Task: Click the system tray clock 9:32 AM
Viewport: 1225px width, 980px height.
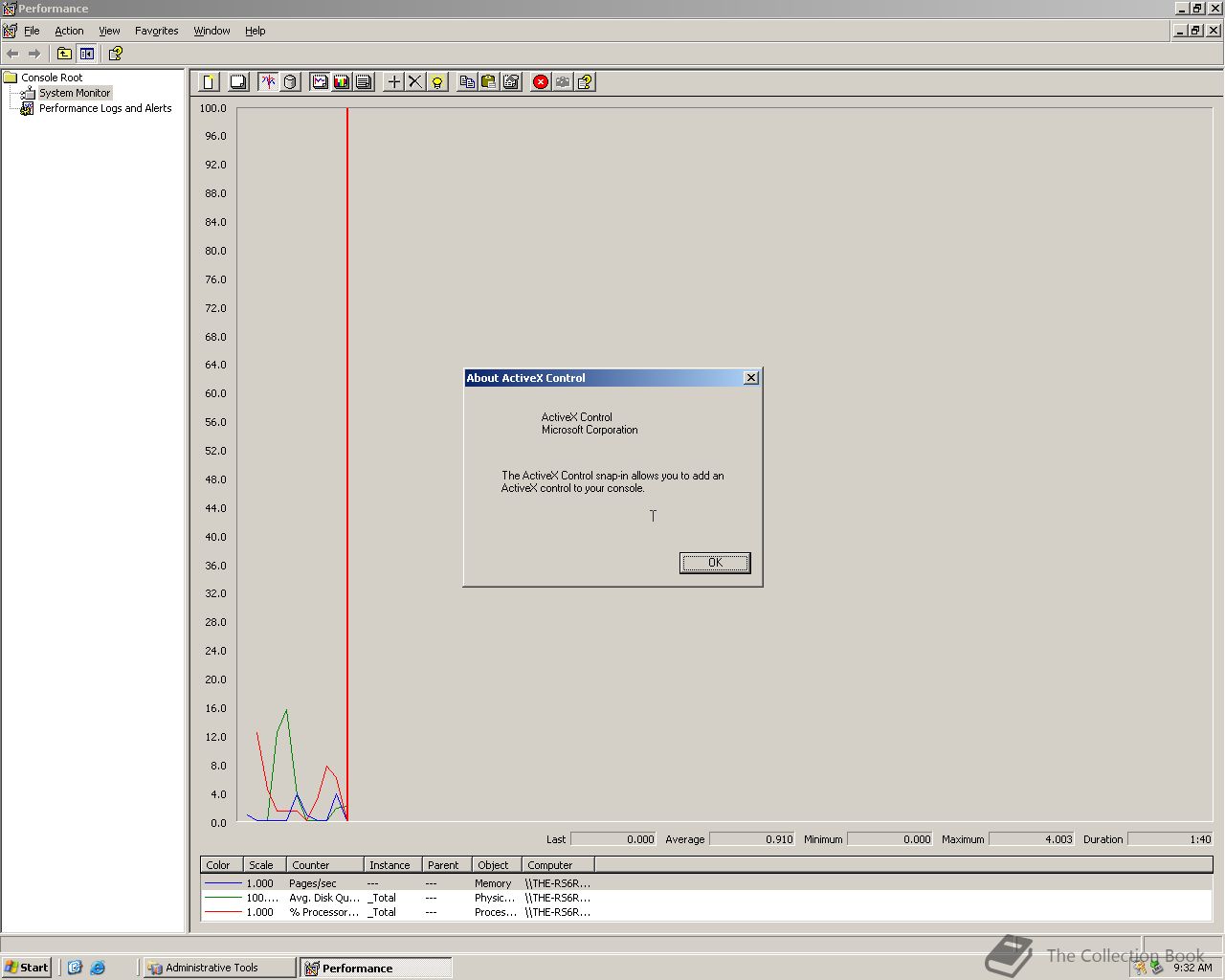Action: (x=1192, y=968)
